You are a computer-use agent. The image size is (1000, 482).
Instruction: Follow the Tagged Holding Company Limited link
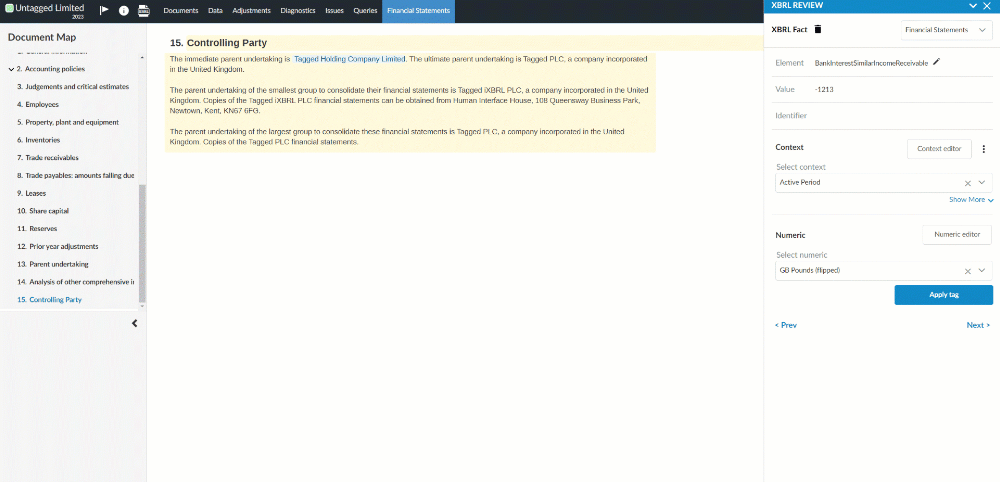click(349, 59)
